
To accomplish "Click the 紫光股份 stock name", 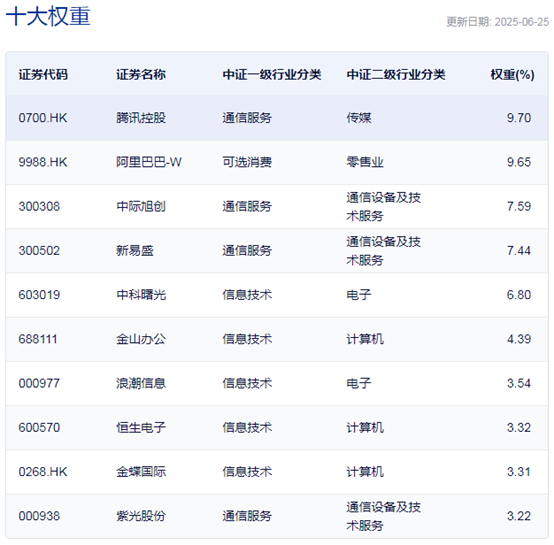I will coord(141,516).
